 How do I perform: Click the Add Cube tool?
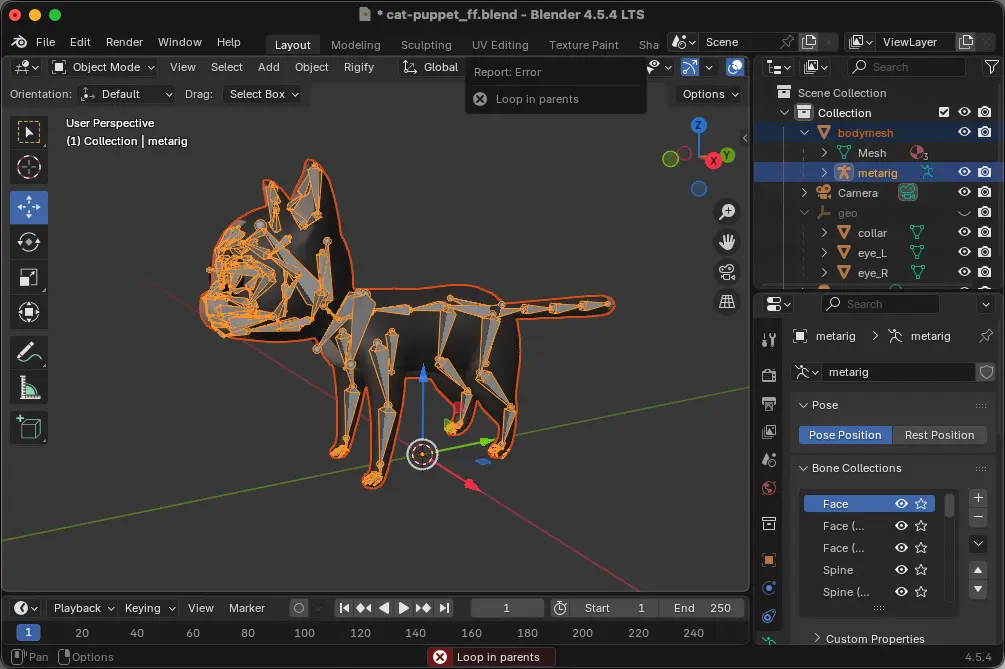pyautogui.click(x=29, y=427)
